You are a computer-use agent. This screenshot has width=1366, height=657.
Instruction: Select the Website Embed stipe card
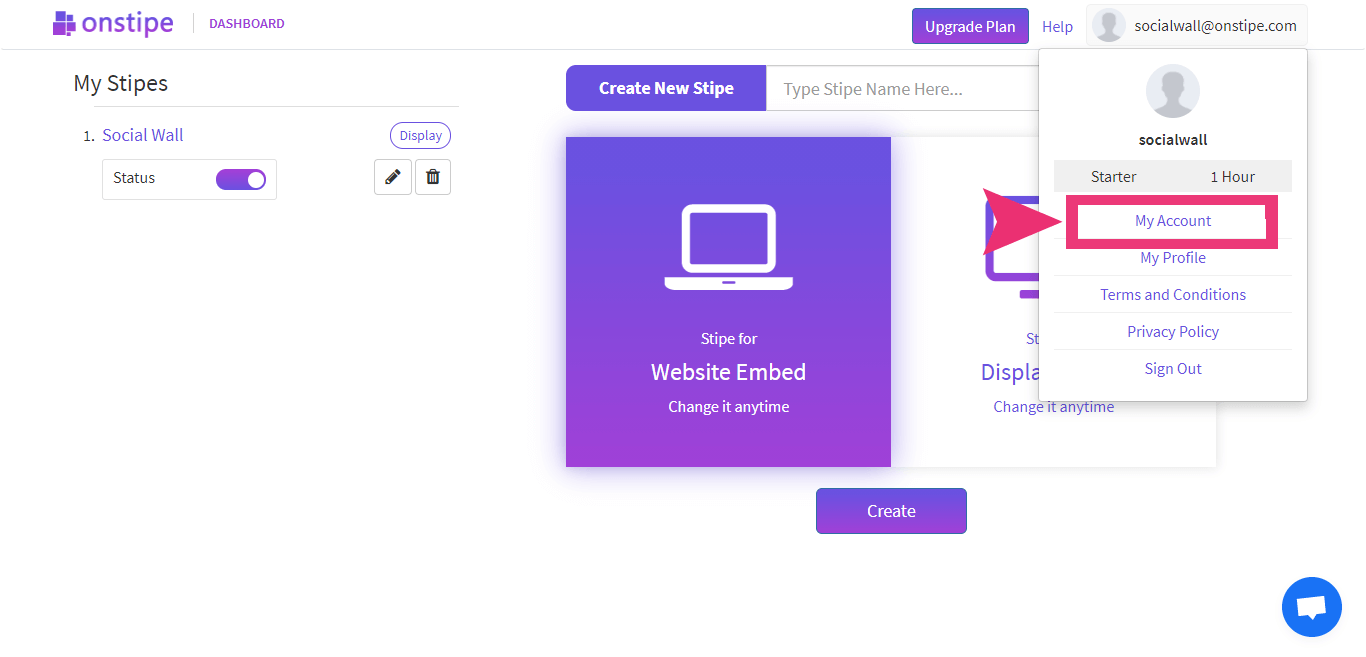728,302
